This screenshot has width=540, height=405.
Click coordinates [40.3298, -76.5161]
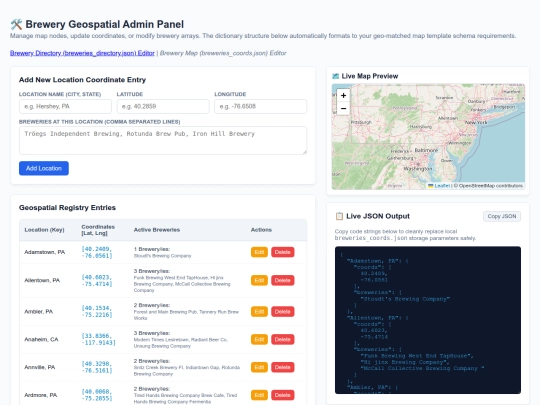[x=97, y=367]
